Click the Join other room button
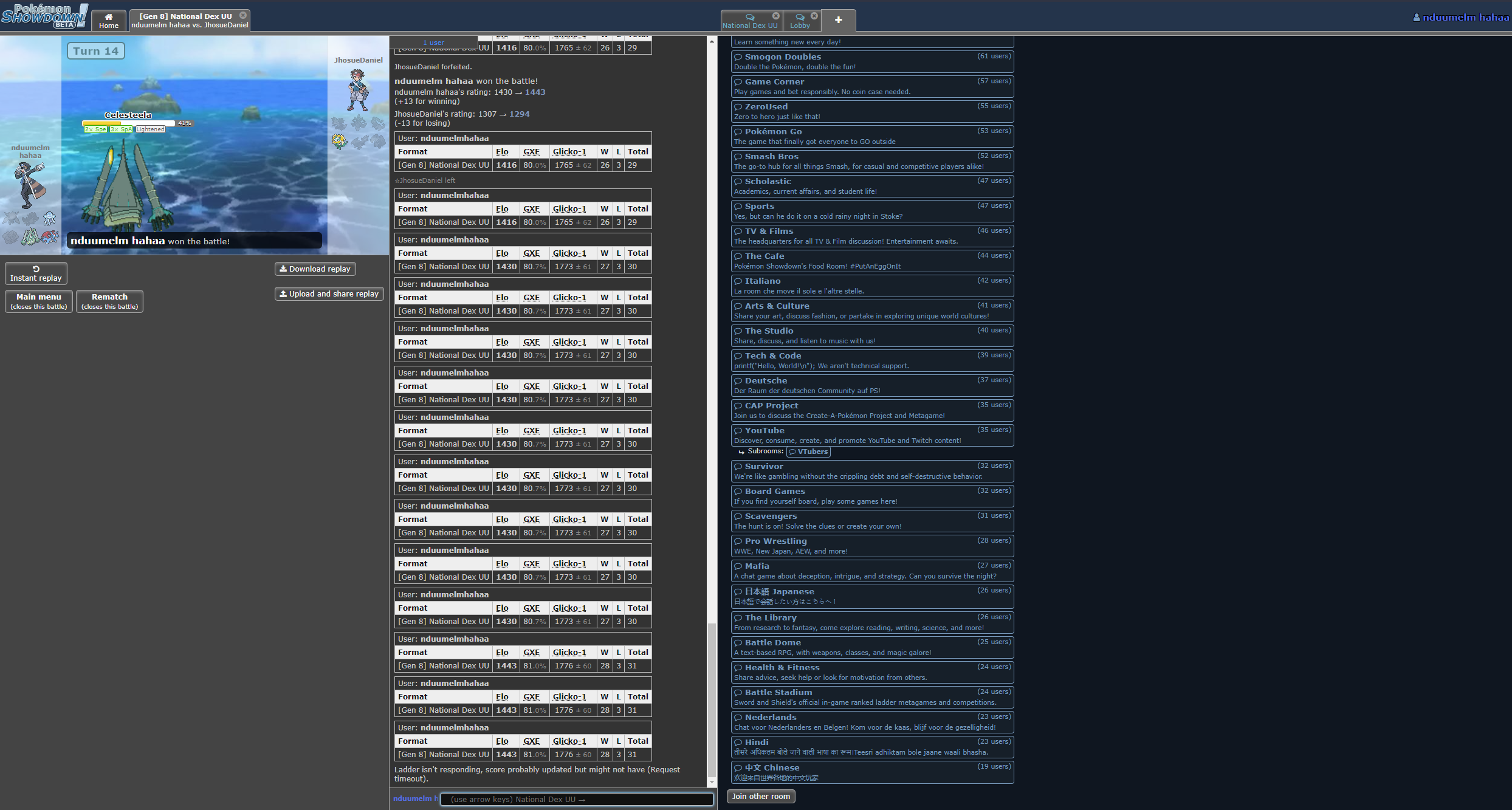Screen dimensions: 1512x810 click(761, 796)
